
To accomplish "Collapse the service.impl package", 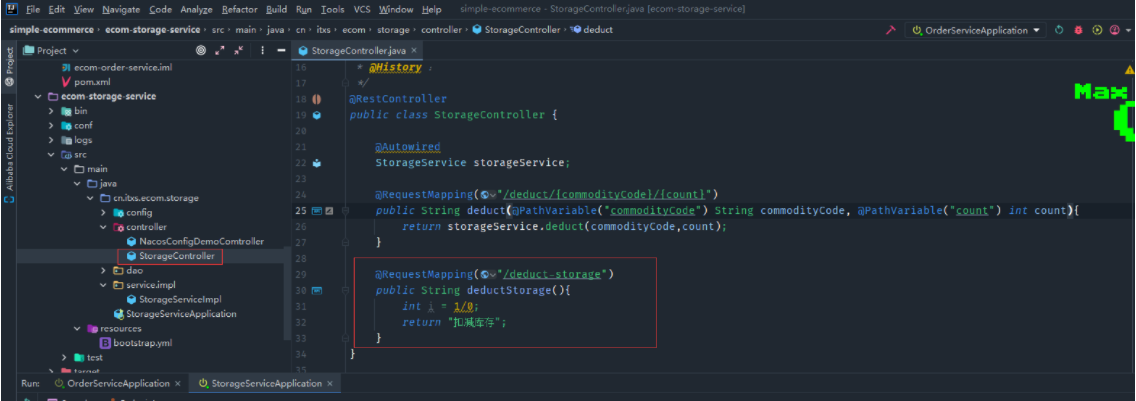I will [103, 285].
